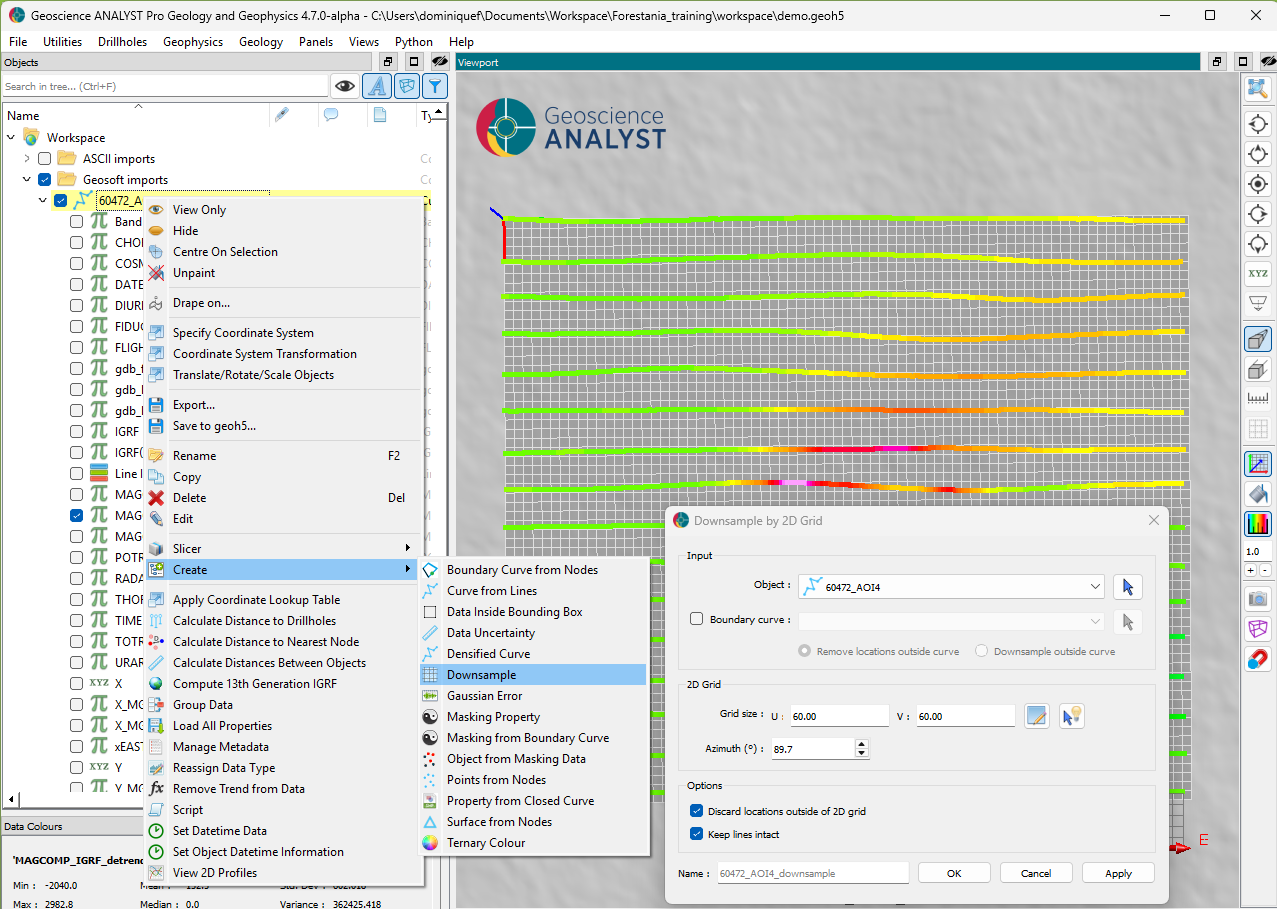Image resolution: width=1277 pixels, height=909 pixels.
Task: Click the filter funnel icon in Objects panel
Action: click(433, 86)
